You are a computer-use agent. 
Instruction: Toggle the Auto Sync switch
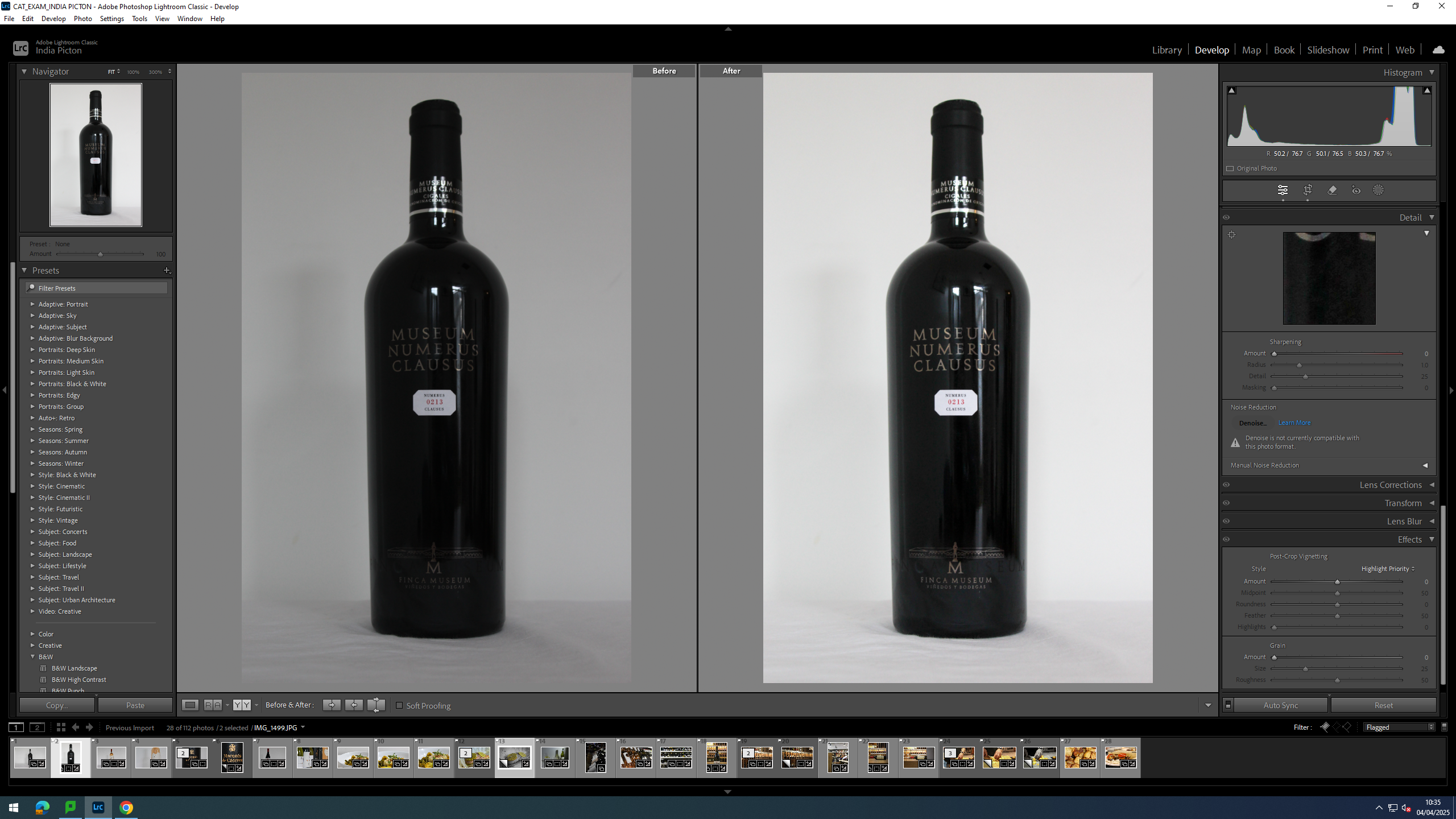(1228, 705)
